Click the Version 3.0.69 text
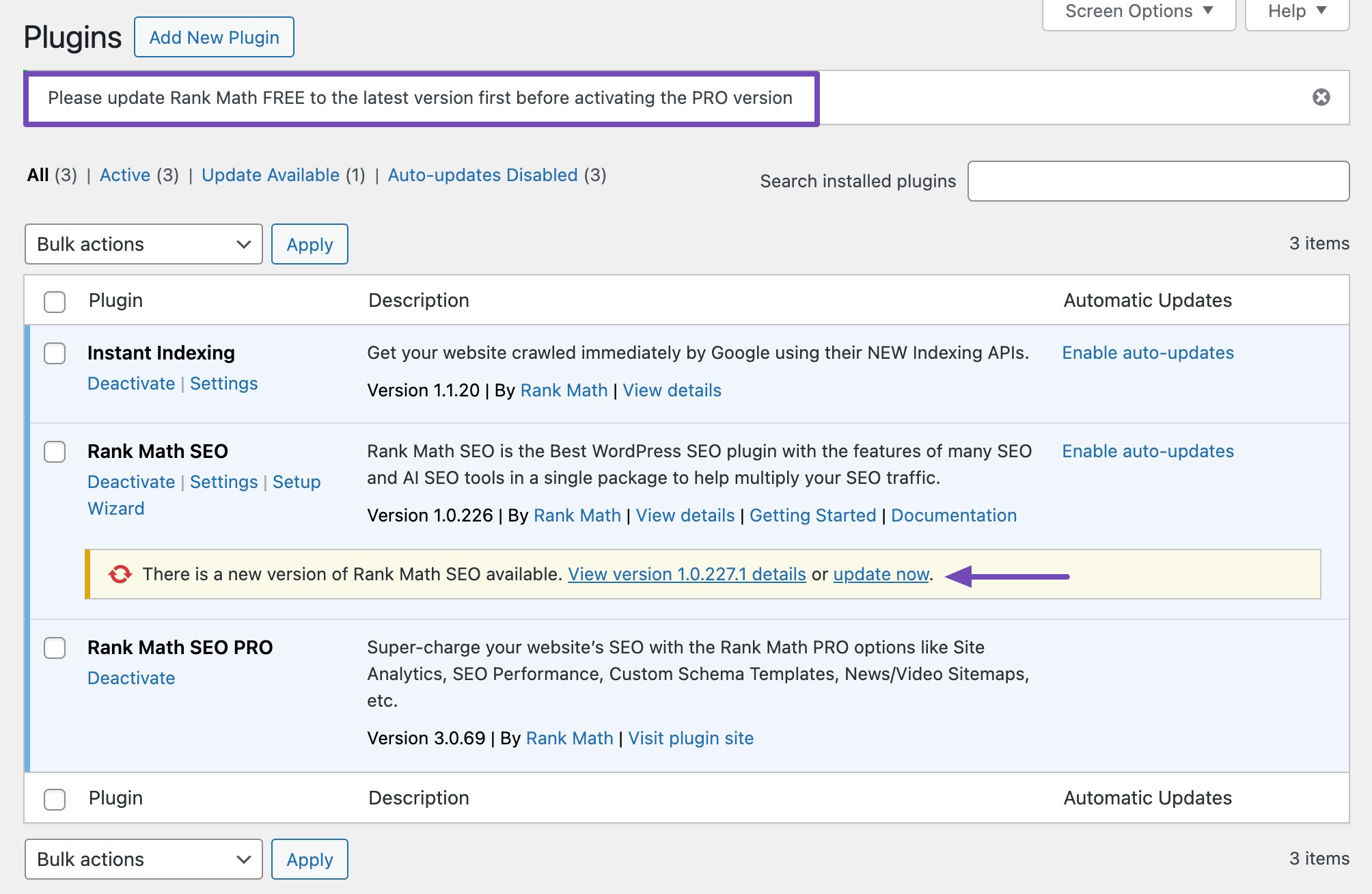 pos(426,738)
